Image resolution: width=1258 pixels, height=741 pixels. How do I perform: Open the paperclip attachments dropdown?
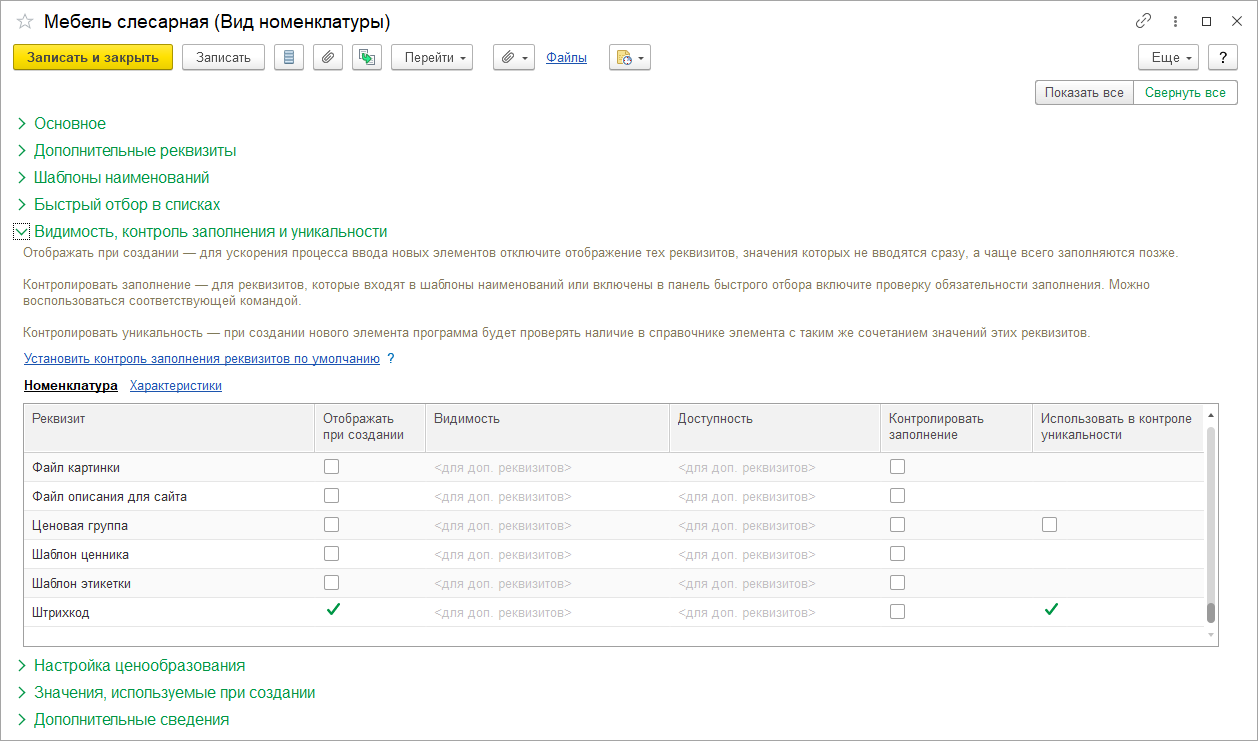(514, 58)
